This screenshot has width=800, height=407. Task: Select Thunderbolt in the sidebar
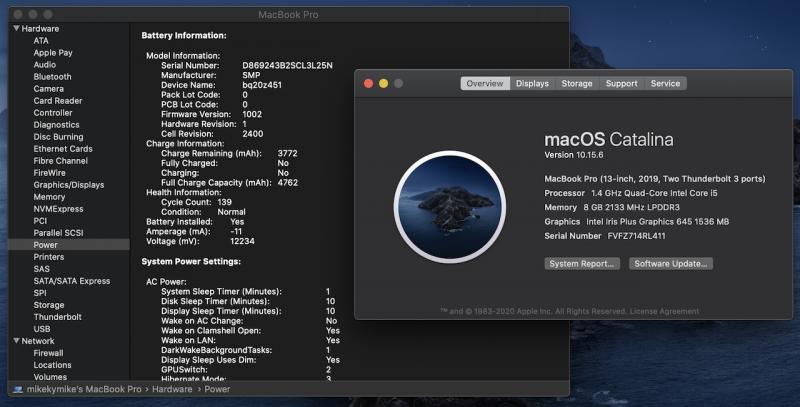pyautogui.click(x=58, y=317)
